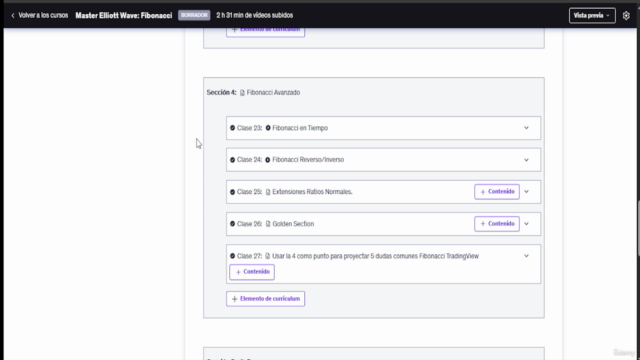
Task: Click the Clase 24 title Fibonacci Reverso/Inverso
Action: coord(308,160)
